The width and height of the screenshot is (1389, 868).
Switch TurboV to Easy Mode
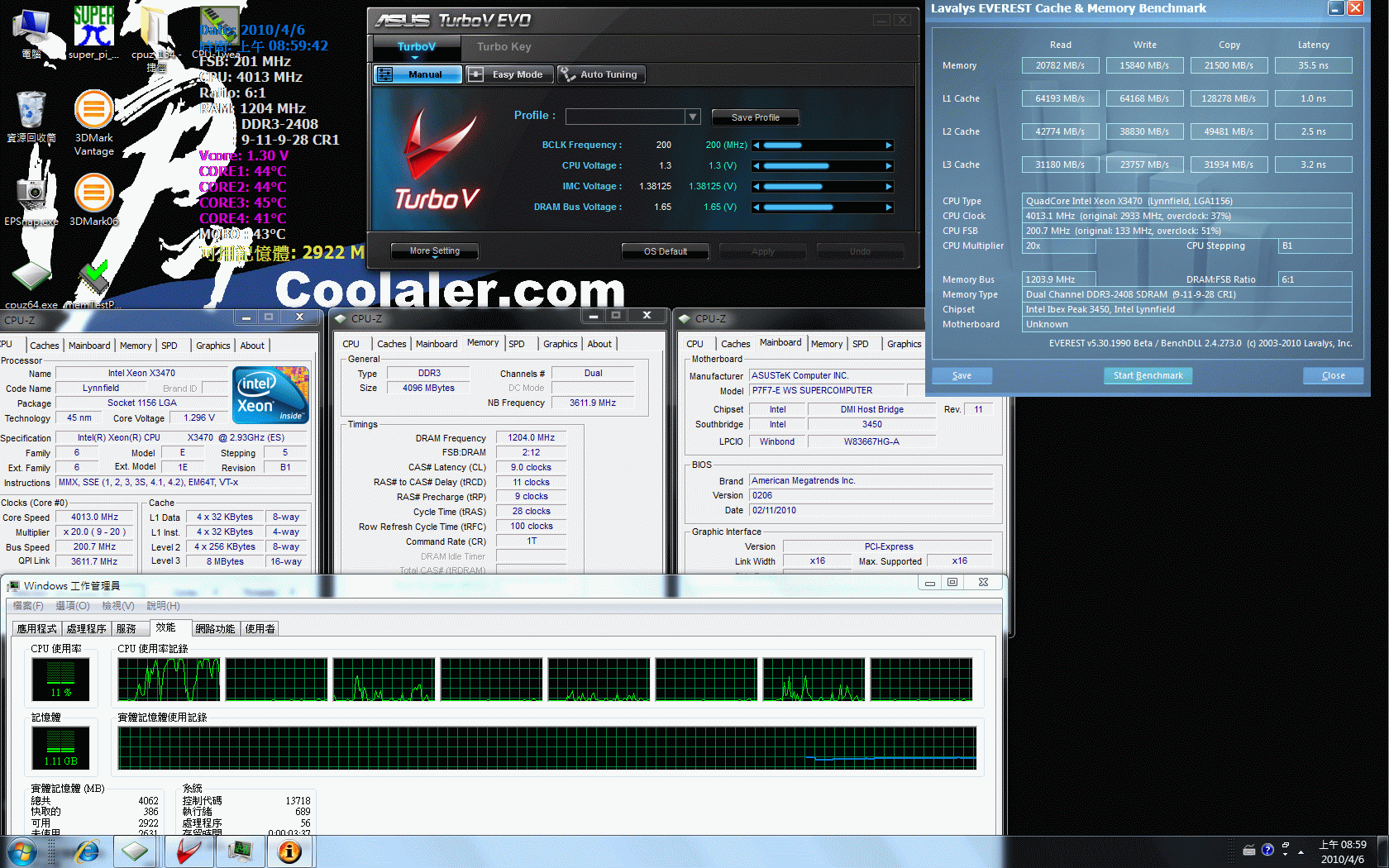pyautogui.click(x=508, y=74)
